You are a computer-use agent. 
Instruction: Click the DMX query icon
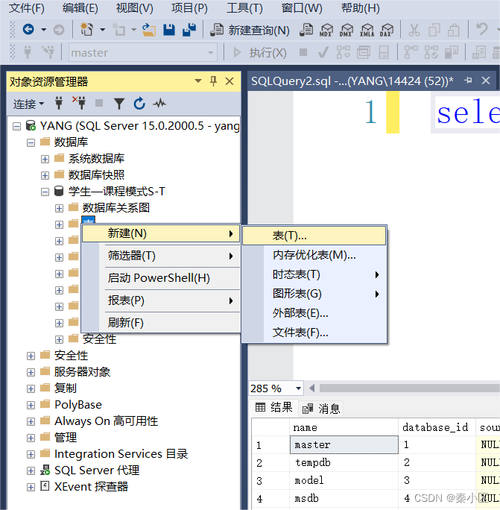point(347,30)
